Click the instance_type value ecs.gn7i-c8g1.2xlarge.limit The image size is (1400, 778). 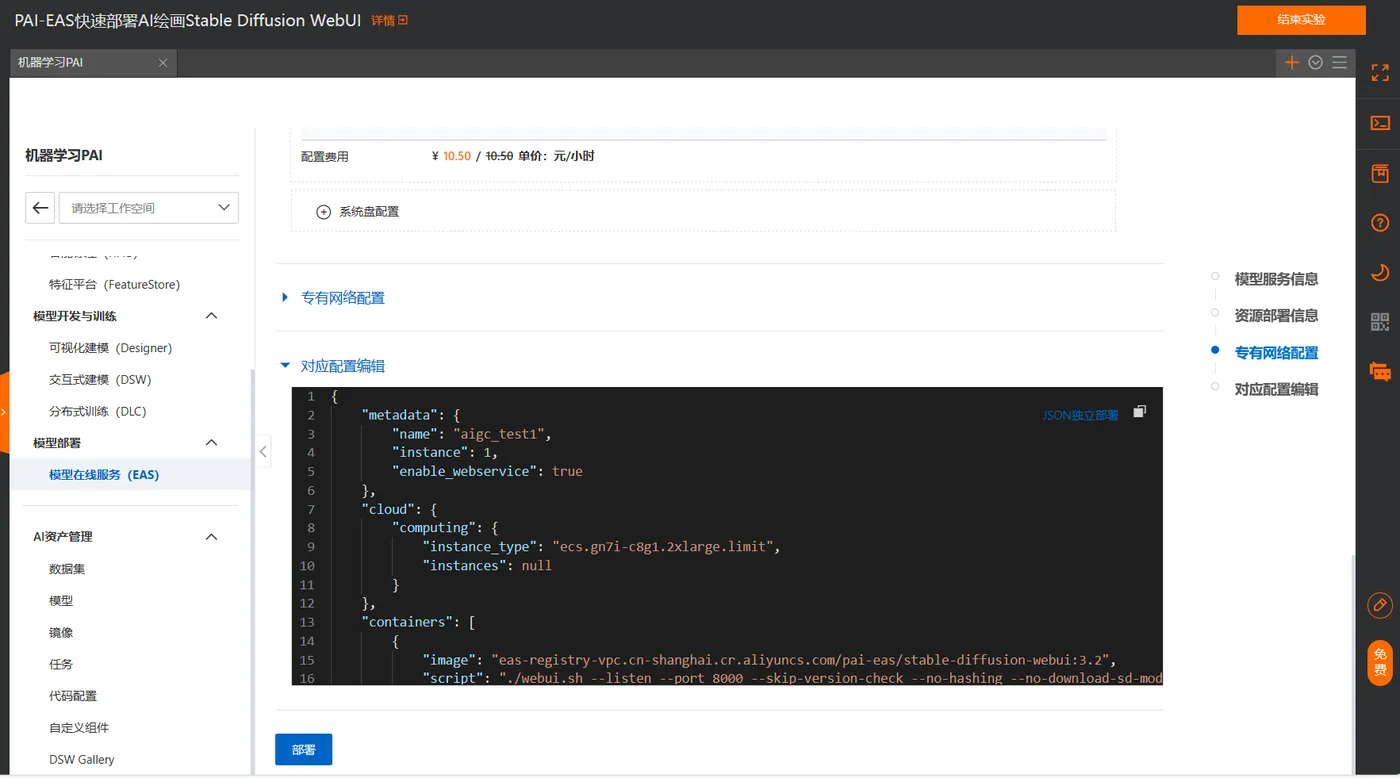pos(662,547)
